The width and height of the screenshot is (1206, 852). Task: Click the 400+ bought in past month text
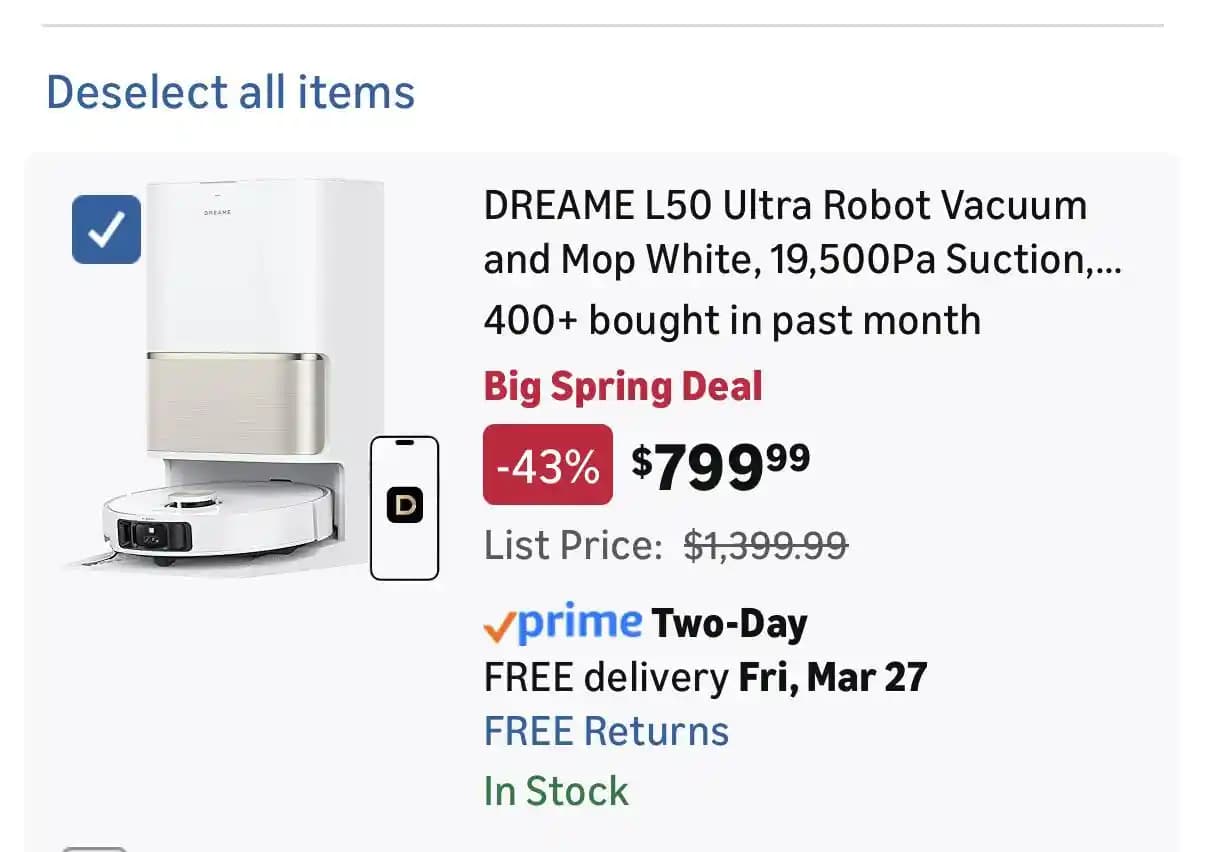[732, 321]
